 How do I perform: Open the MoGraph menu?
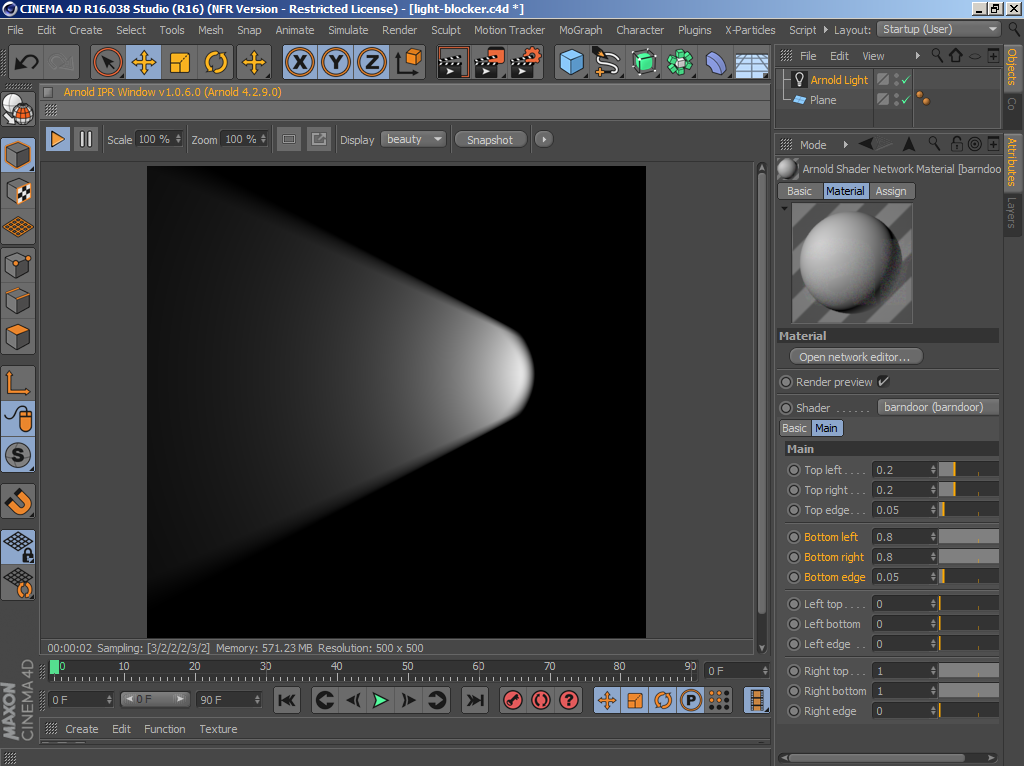[x=580, y=30]
